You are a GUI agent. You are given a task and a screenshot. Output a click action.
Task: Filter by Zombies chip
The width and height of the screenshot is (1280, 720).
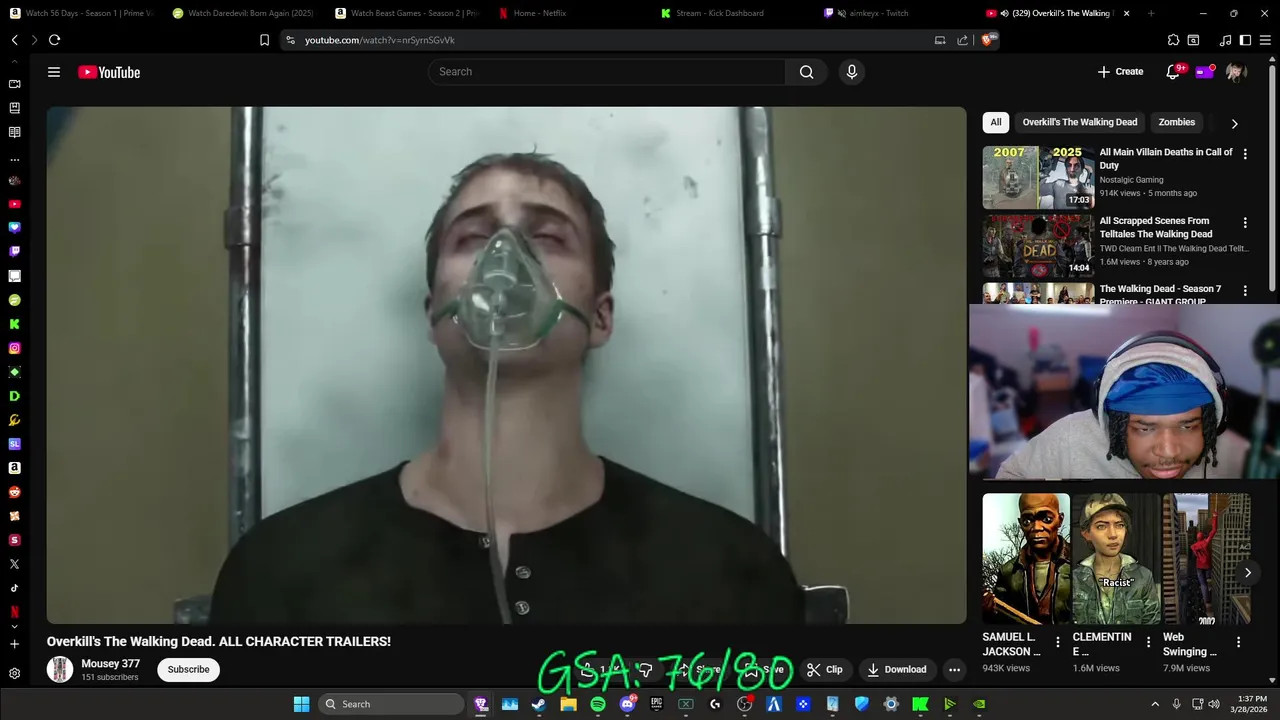(1176, 122)
